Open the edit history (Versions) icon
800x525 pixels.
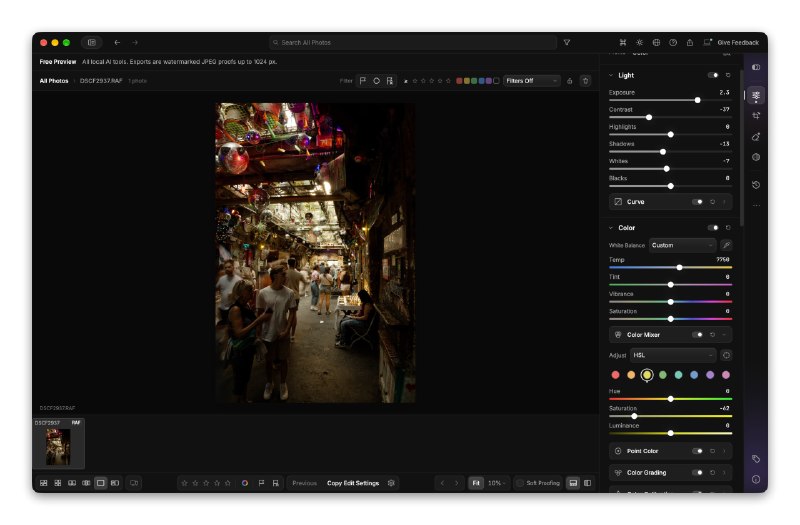click(x=756, y=185)
